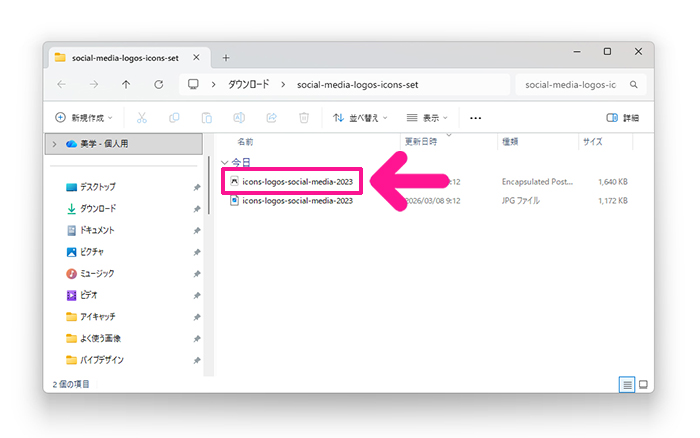700x438 pixels.
Task: Open the 表示 view dropdown
Action: 427,118
